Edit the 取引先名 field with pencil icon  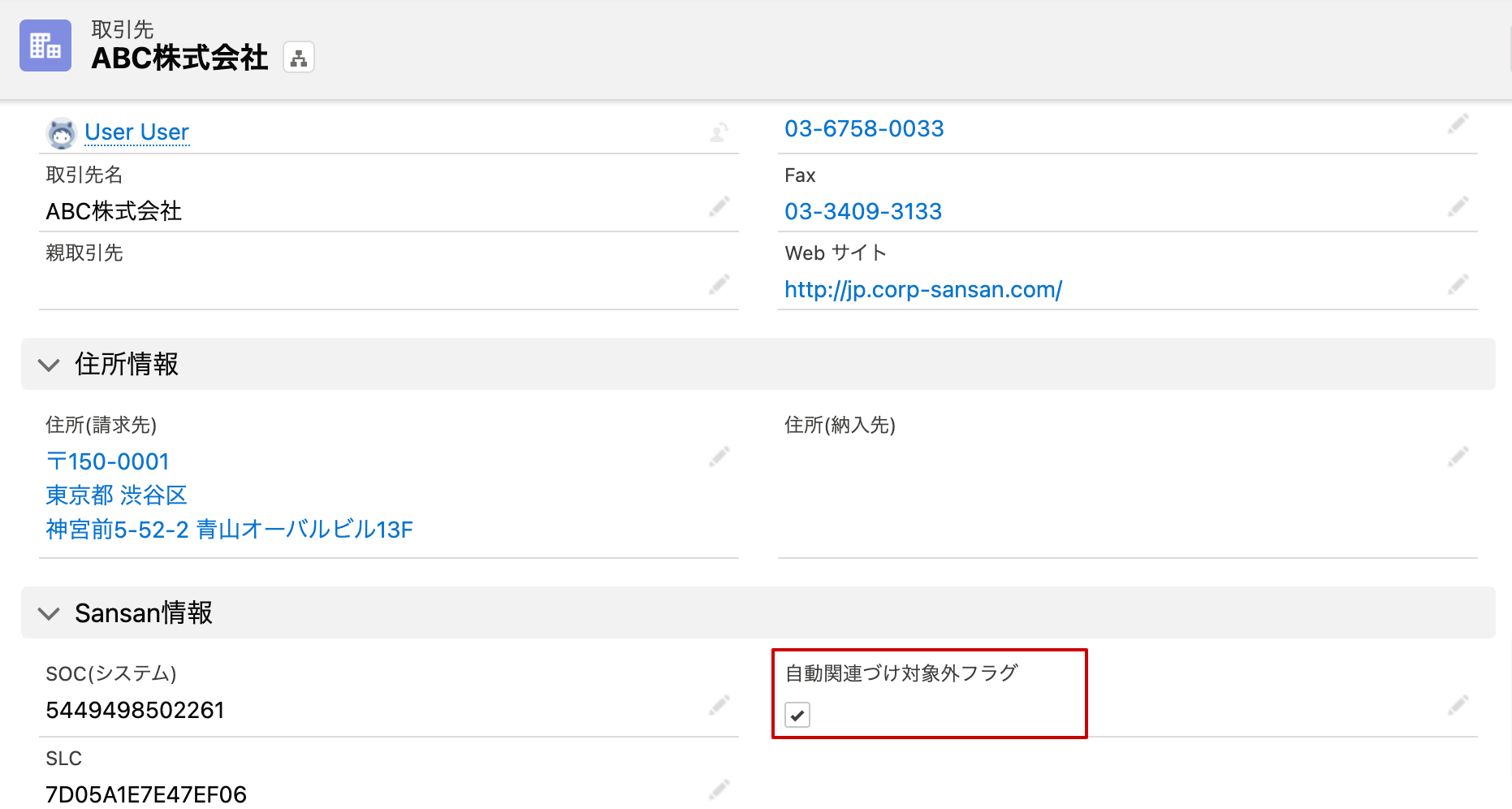pyautogui.click(x=719, y=206)
